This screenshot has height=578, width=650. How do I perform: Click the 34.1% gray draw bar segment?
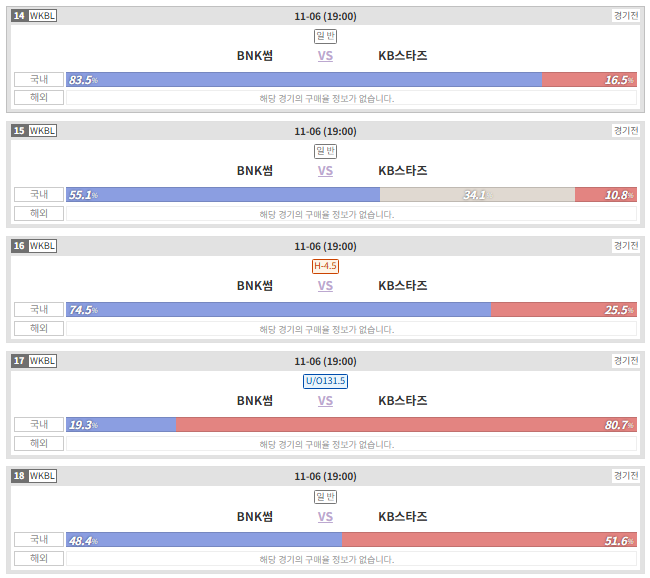tap(477, 195)
